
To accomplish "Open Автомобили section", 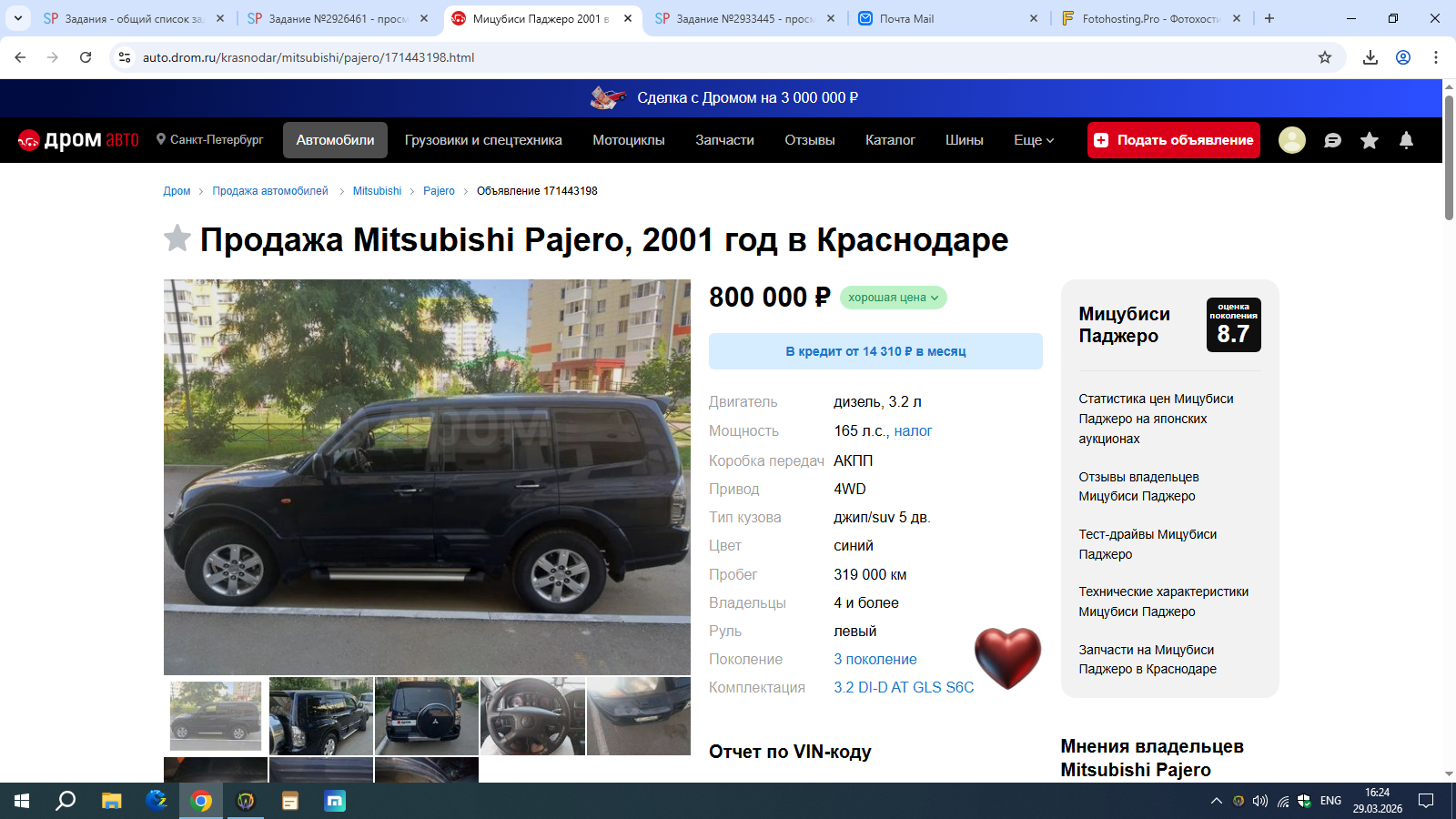I will click(x=335, y=140).
